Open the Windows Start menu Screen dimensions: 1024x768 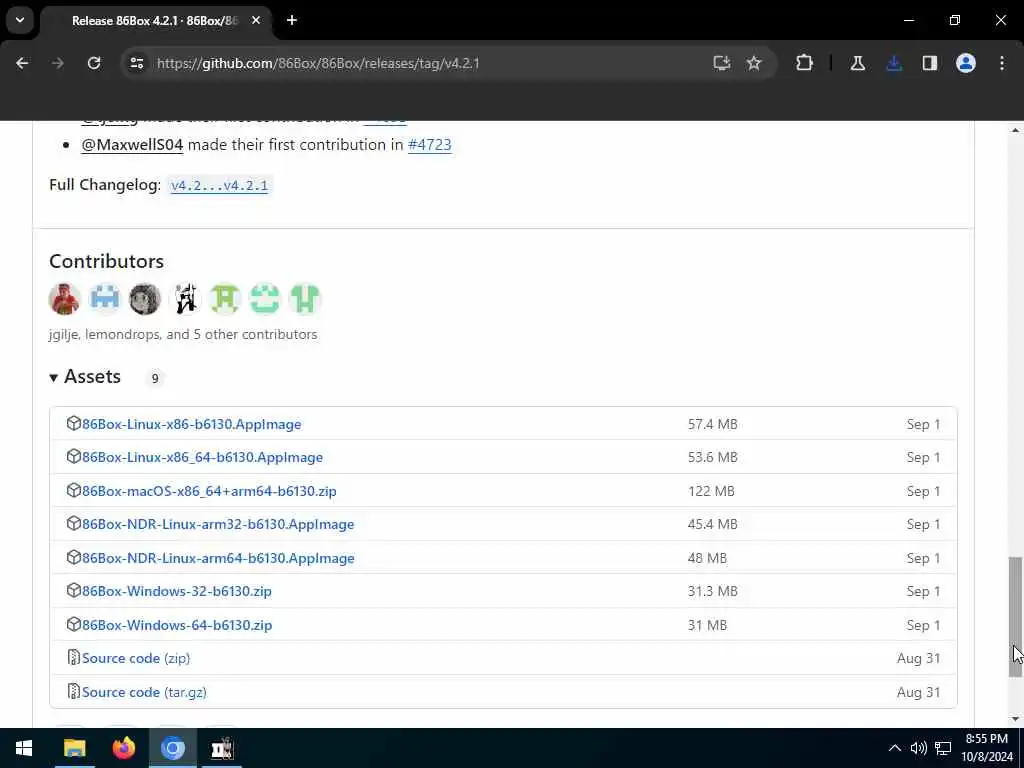(24, 748)
